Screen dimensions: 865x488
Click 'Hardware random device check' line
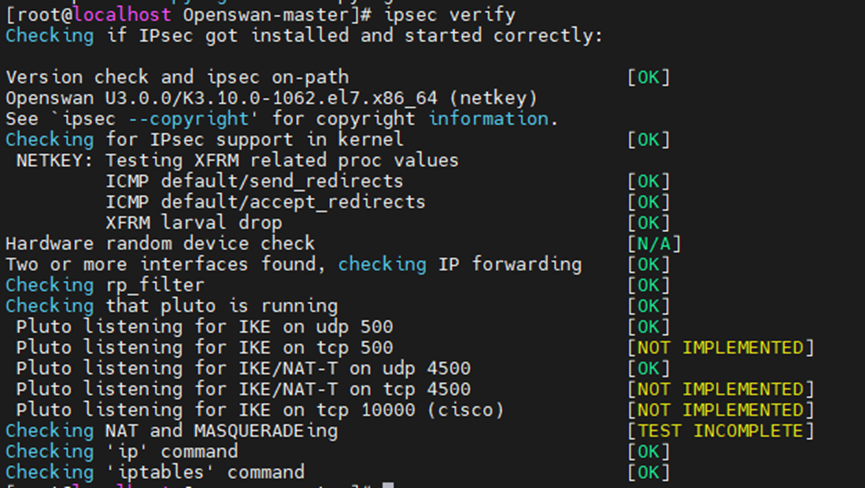161,244
